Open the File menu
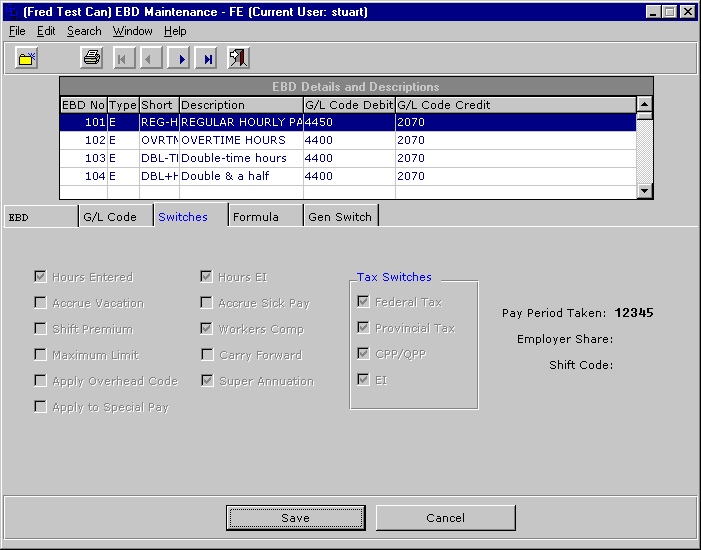The image size is (701, 550). pos(17,31)
